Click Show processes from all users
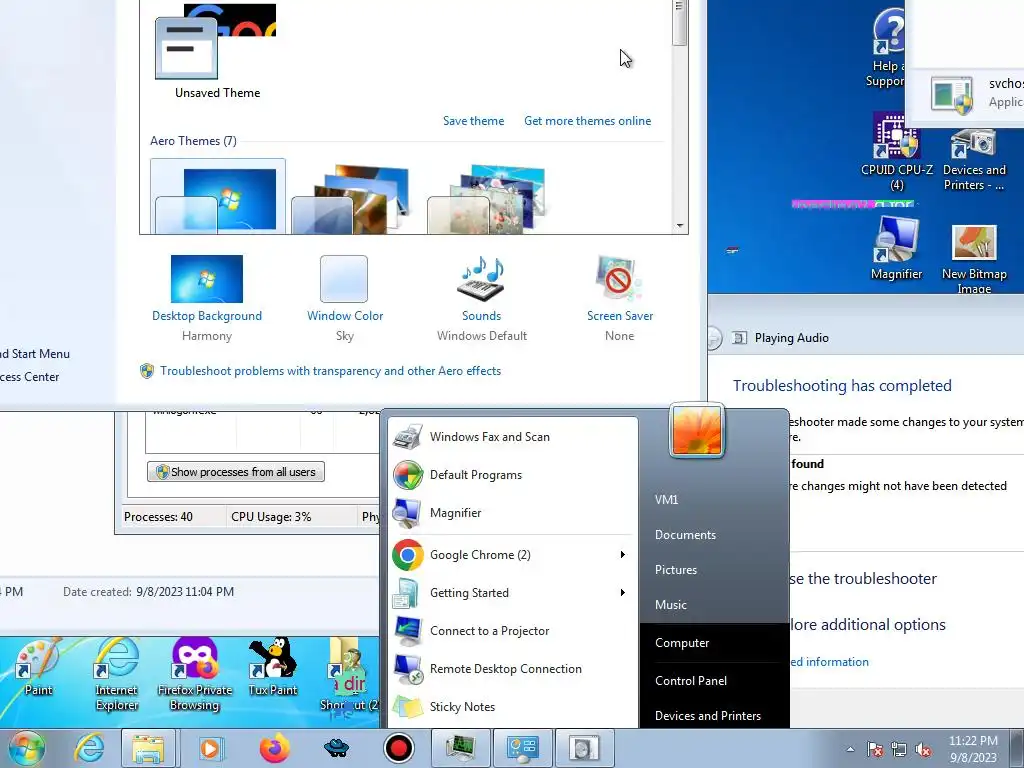1024x768 pixels. click(x=236, y=472)
